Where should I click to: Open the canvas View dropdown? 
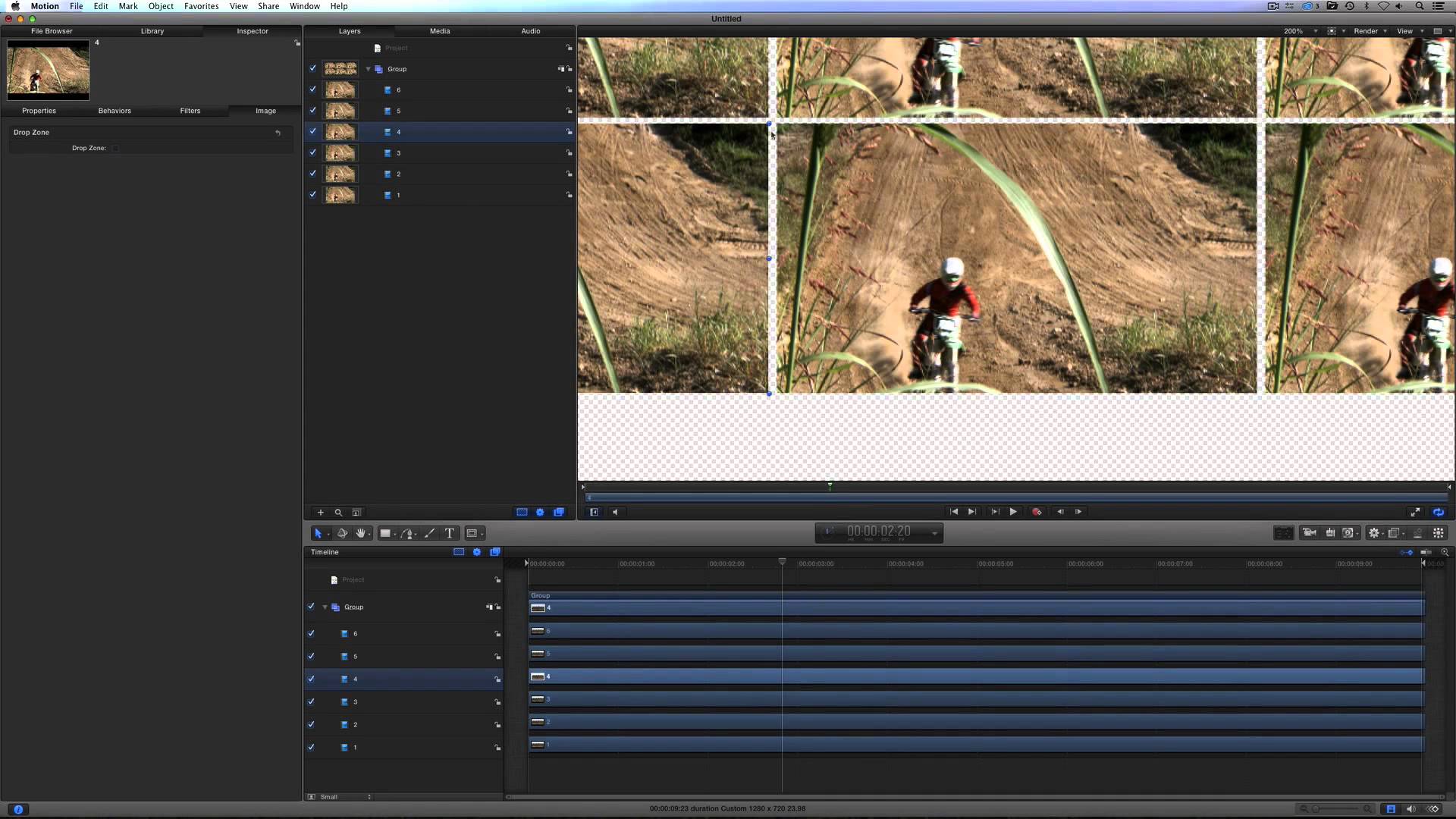coord(1410,31)
